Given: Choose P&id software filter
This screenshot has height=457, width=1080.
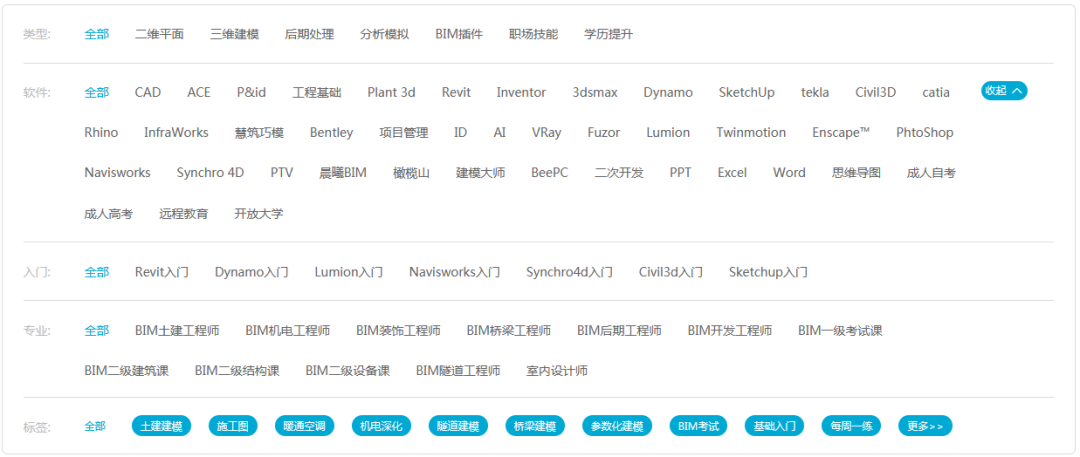Looking at the screenshot, I should (251, 92).
